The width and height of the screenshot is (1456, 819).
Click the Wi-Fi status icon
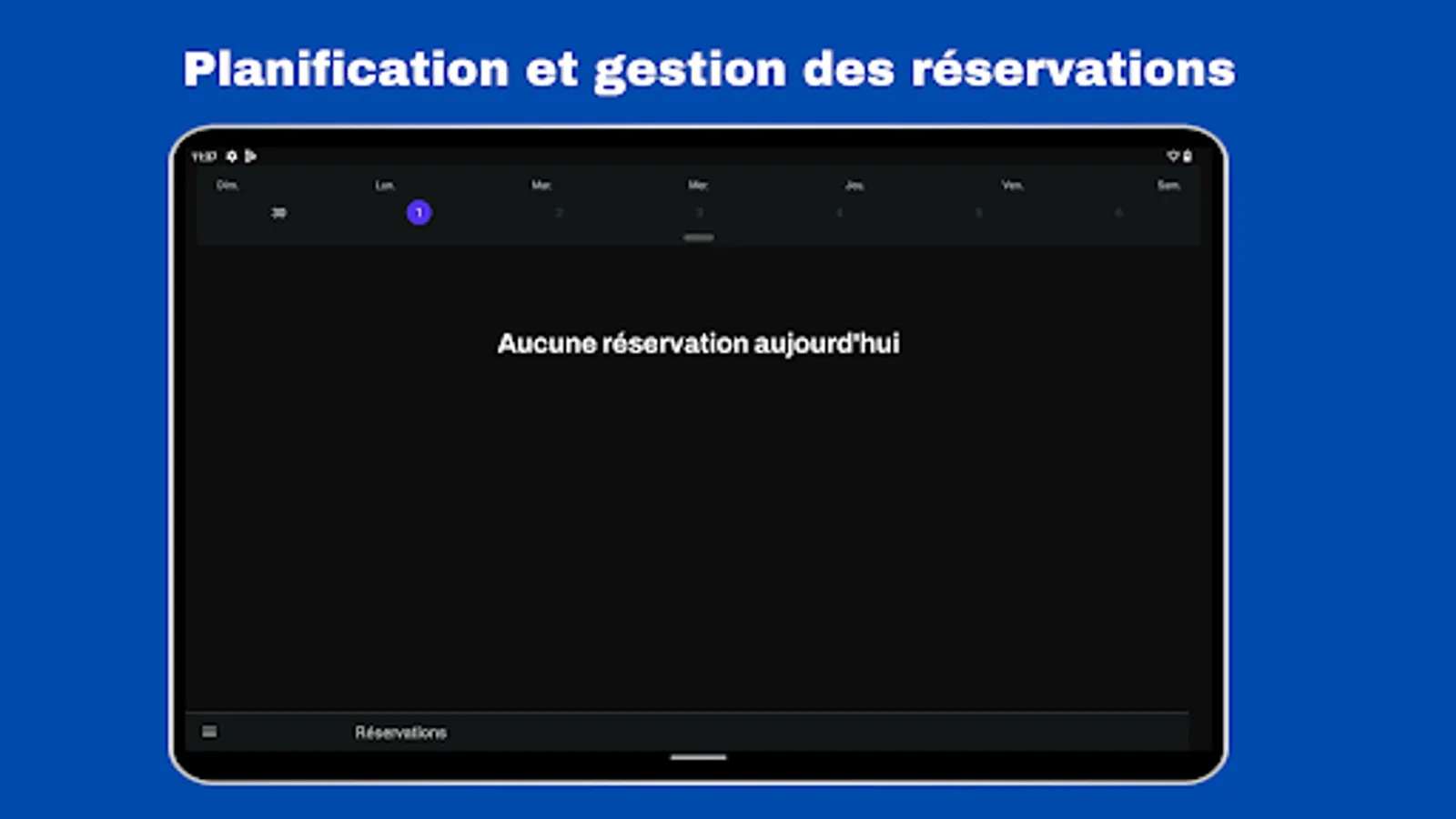click(x=1173, y=157)
